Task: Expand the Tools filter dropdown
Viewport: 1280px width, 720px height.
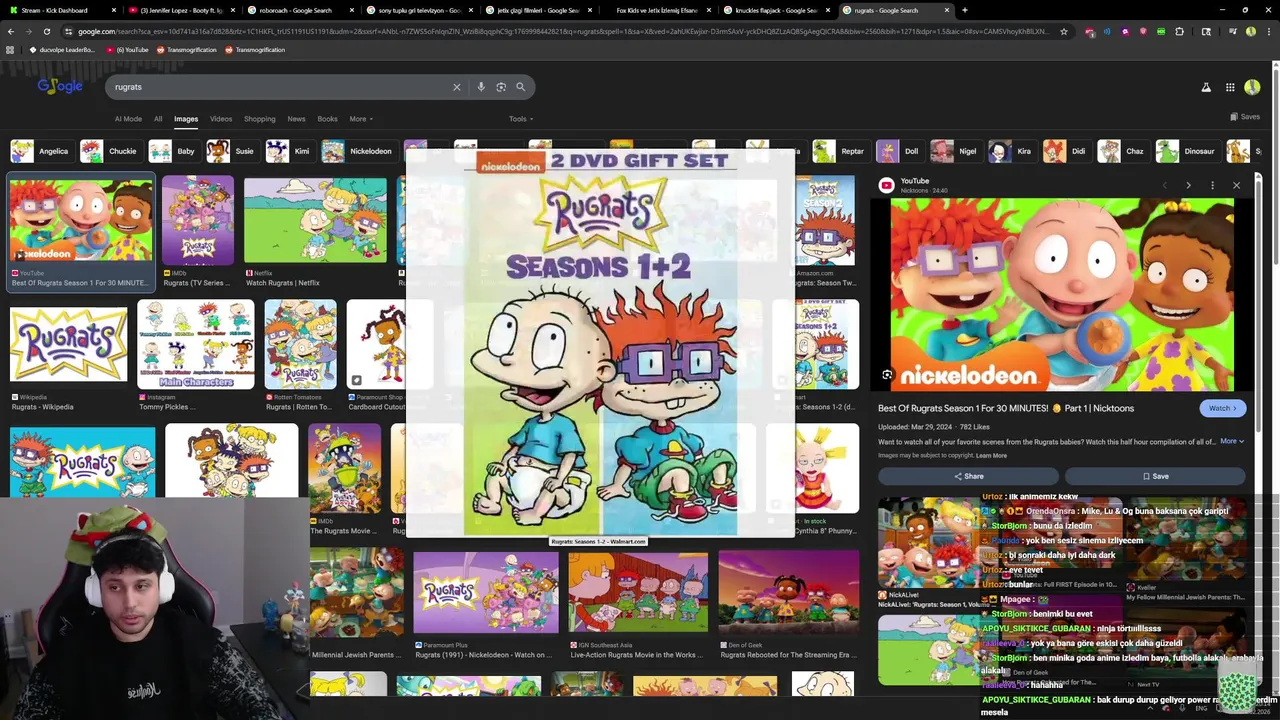Action: click(520, 119)
